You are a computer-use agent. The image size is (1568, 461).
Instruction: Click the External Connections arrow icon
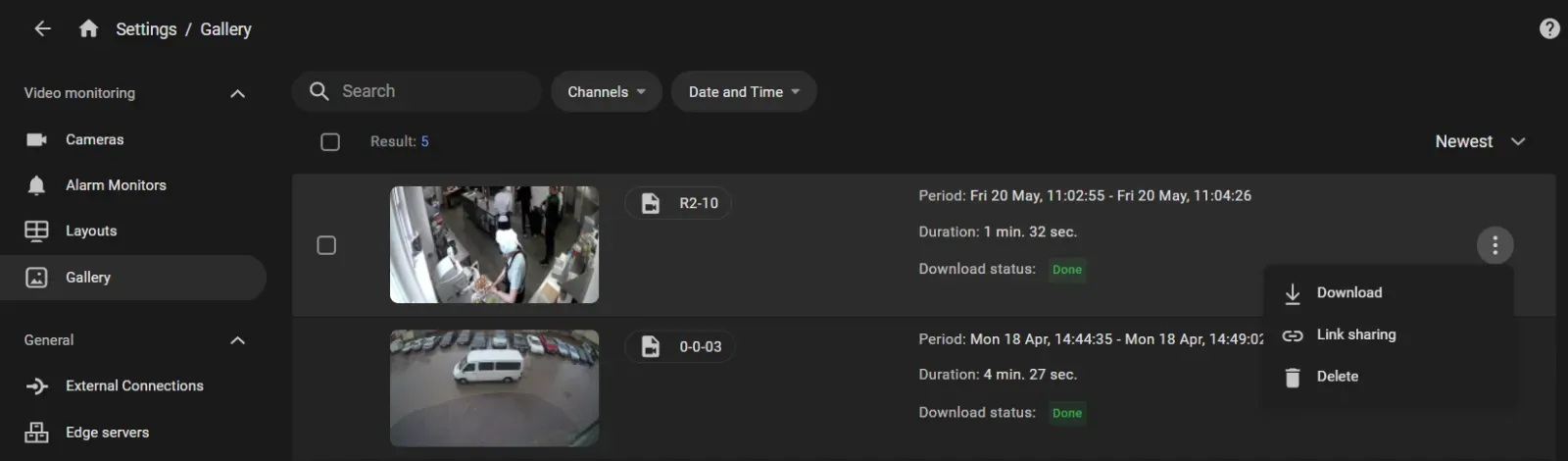(36, 386)
